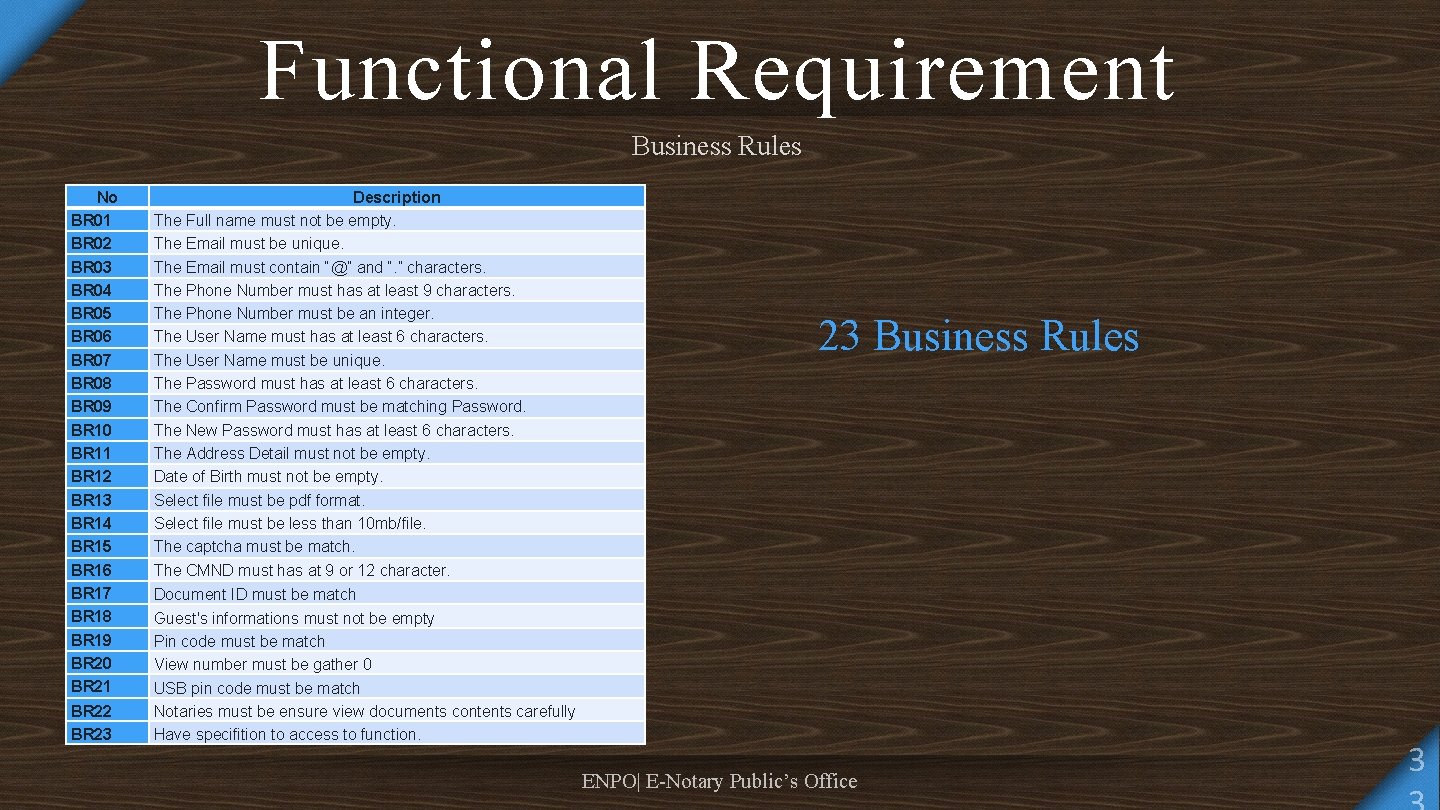The height and width of the screenshot is (810, 1440).
Task: Select 'USB pin code must be match'
Action: pyautogui.click(x=397, y=687)
